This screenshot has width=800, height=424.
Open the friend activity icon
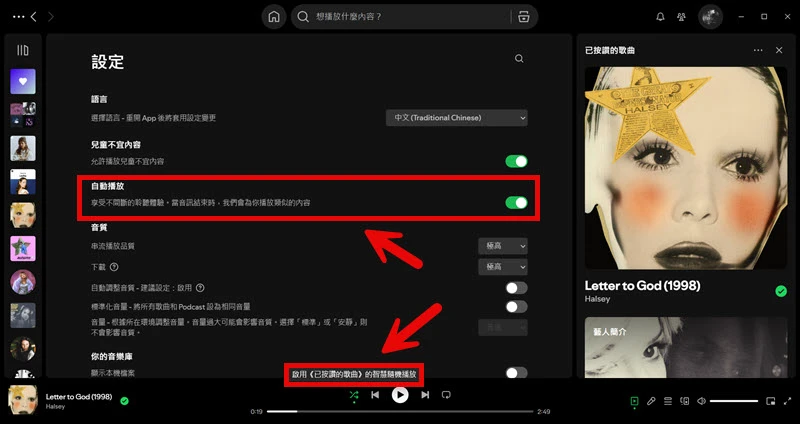tap(681, 17)
